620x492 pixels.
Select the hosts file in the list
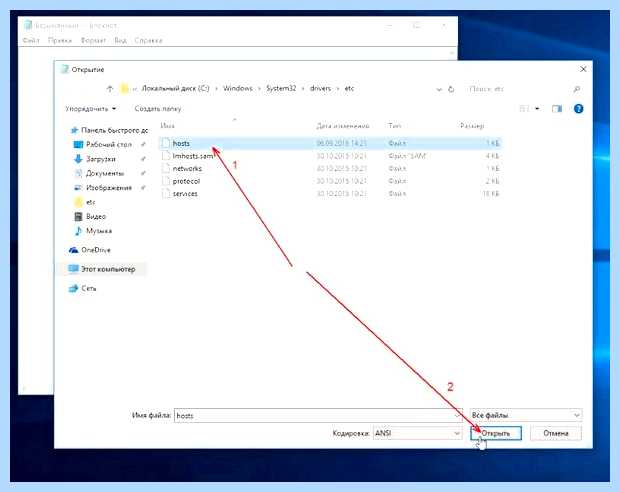click(331, 143)
